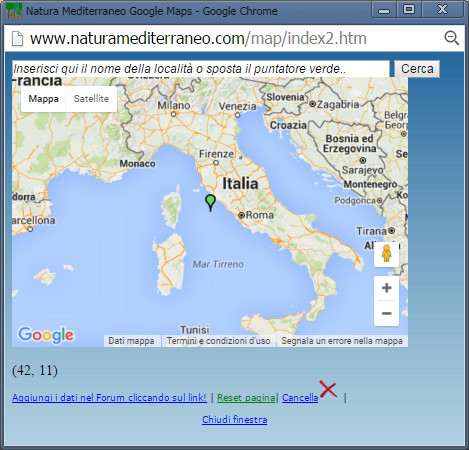Click the Bosnia ed Erzegovina label
The width and height of the screenshot is (469, 450).
coord(349,144)
